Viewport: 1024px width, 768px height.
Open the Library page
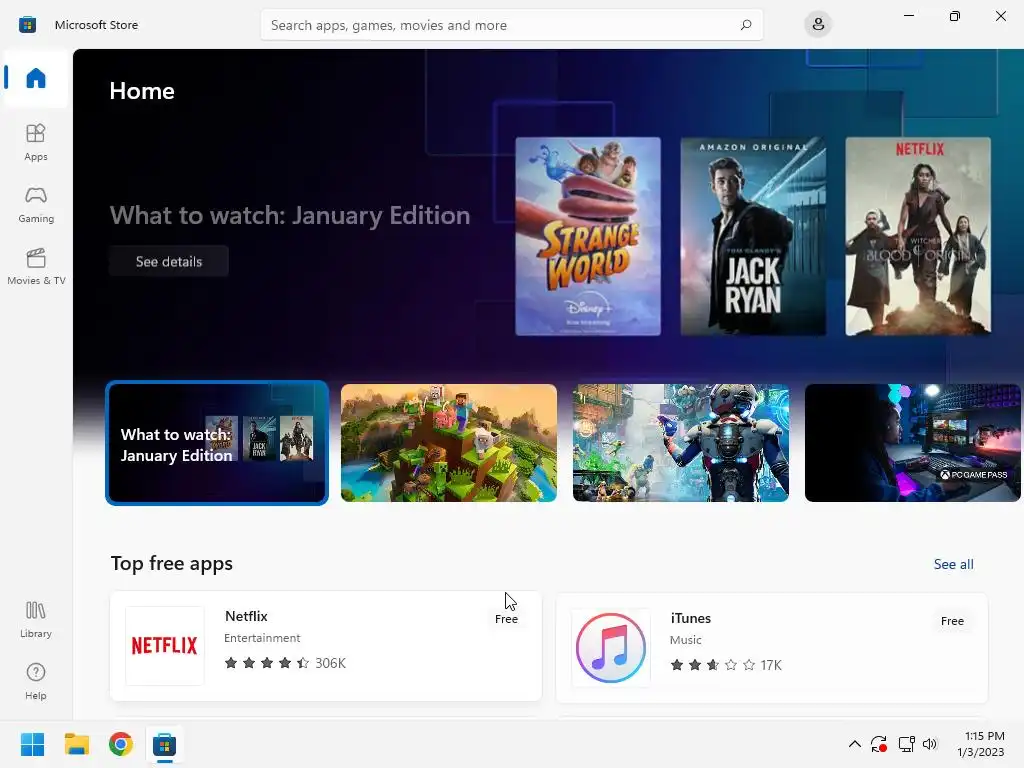coord(36,619)
